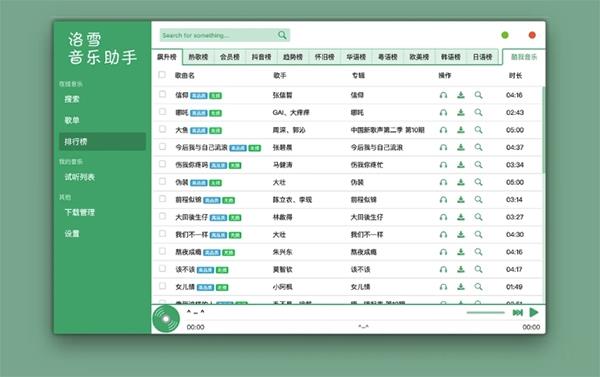Click the magnifier in search box
Viewport: 600px width, 377px height.
(x=282, y=35)
